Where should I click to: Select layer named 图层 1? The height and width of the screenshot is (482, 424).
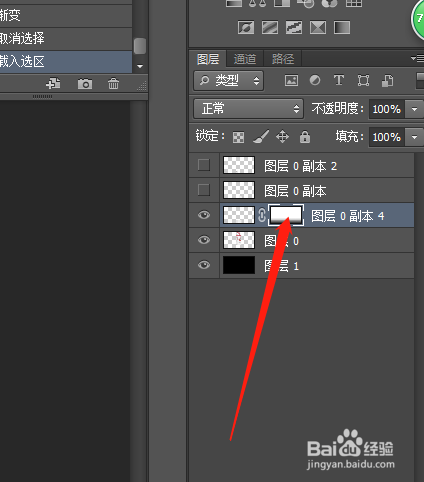[282, 266]
